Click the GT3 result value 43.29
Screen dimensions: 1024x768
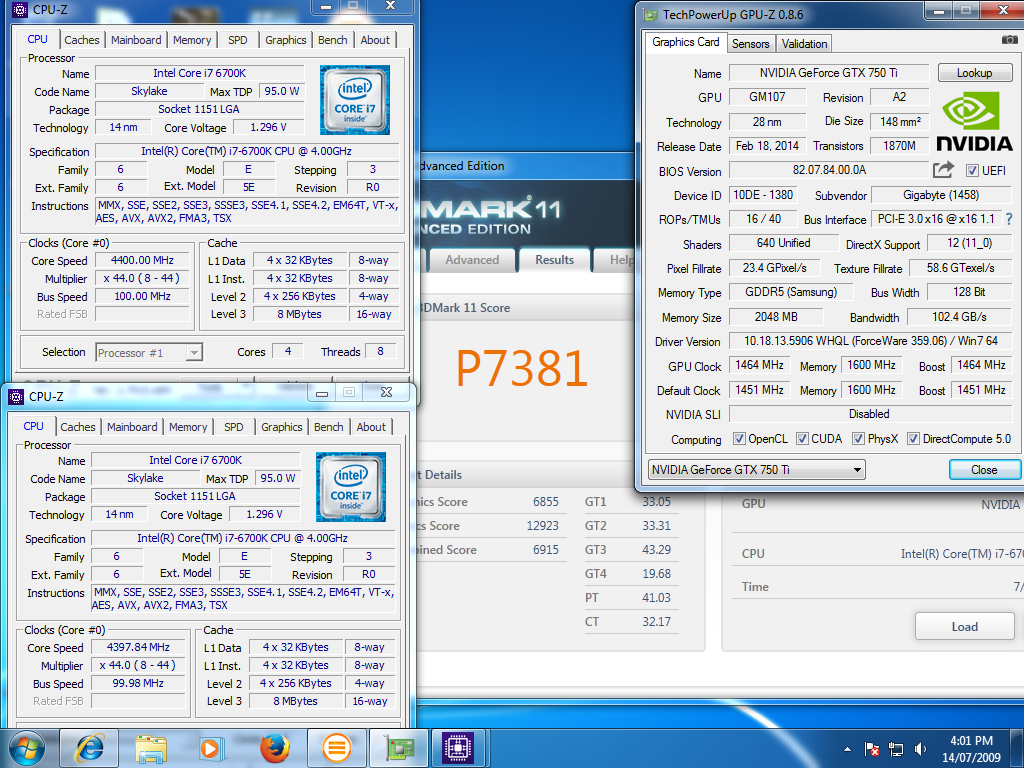tap(656, 550)
